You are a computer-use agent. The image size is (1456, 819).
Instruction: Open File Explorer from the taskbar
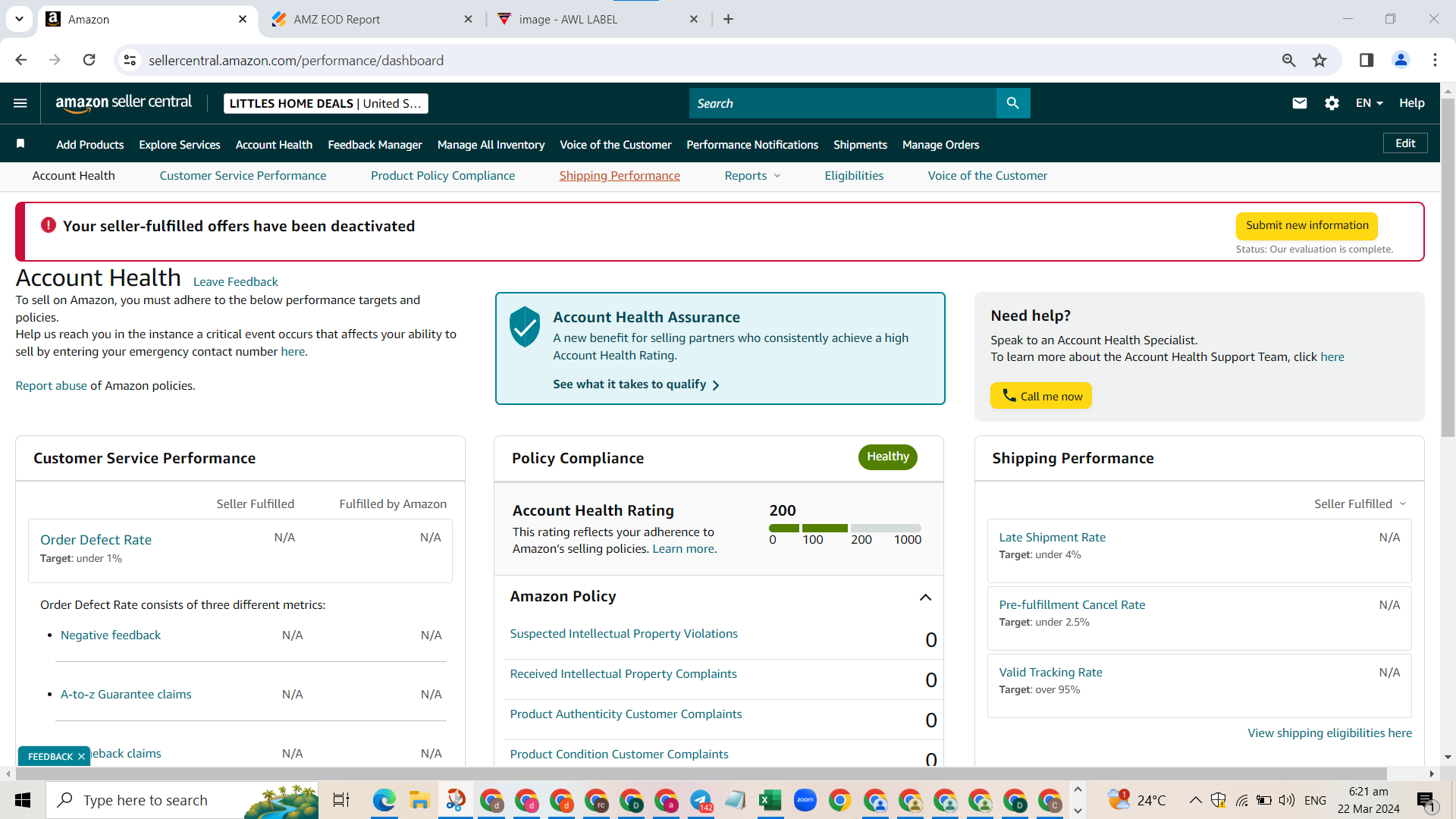pos(419,800)
